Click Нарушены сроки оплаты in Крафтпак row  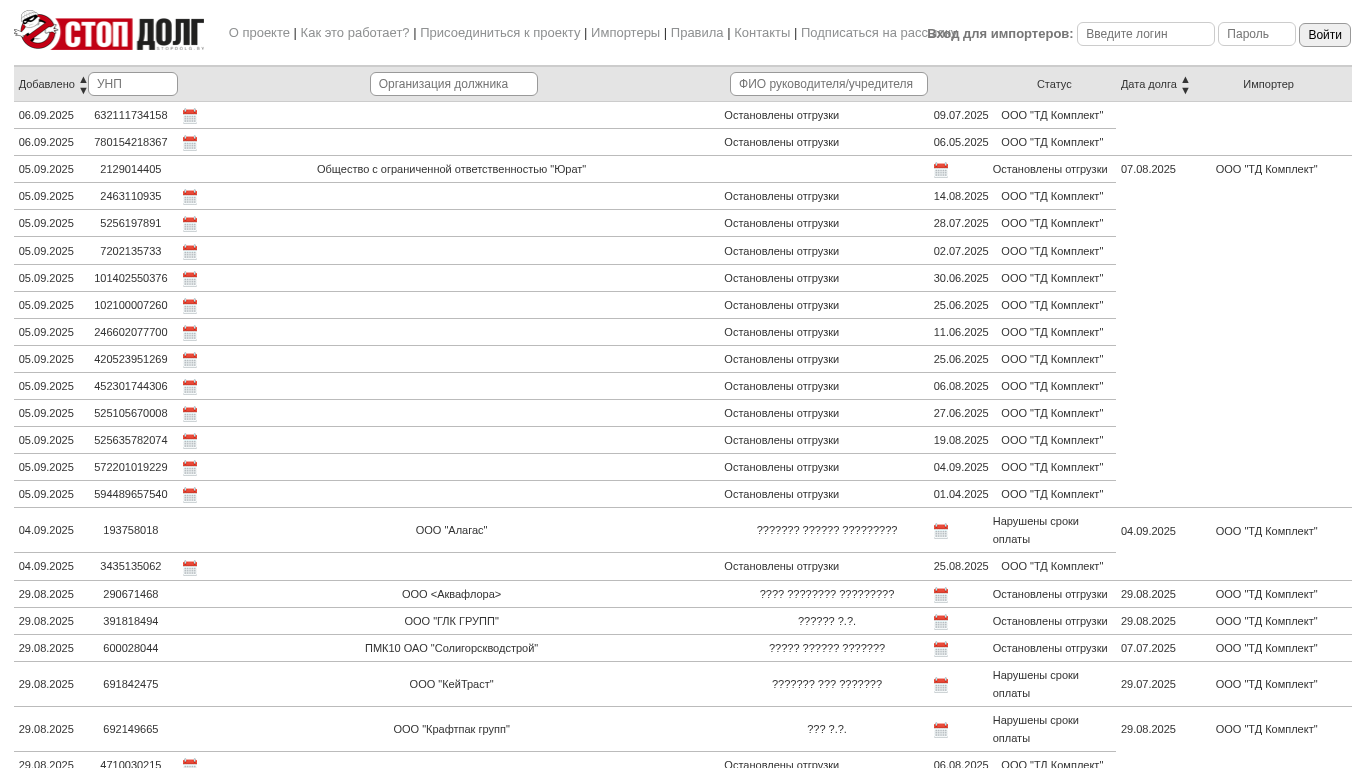[x=1036, y=729]
